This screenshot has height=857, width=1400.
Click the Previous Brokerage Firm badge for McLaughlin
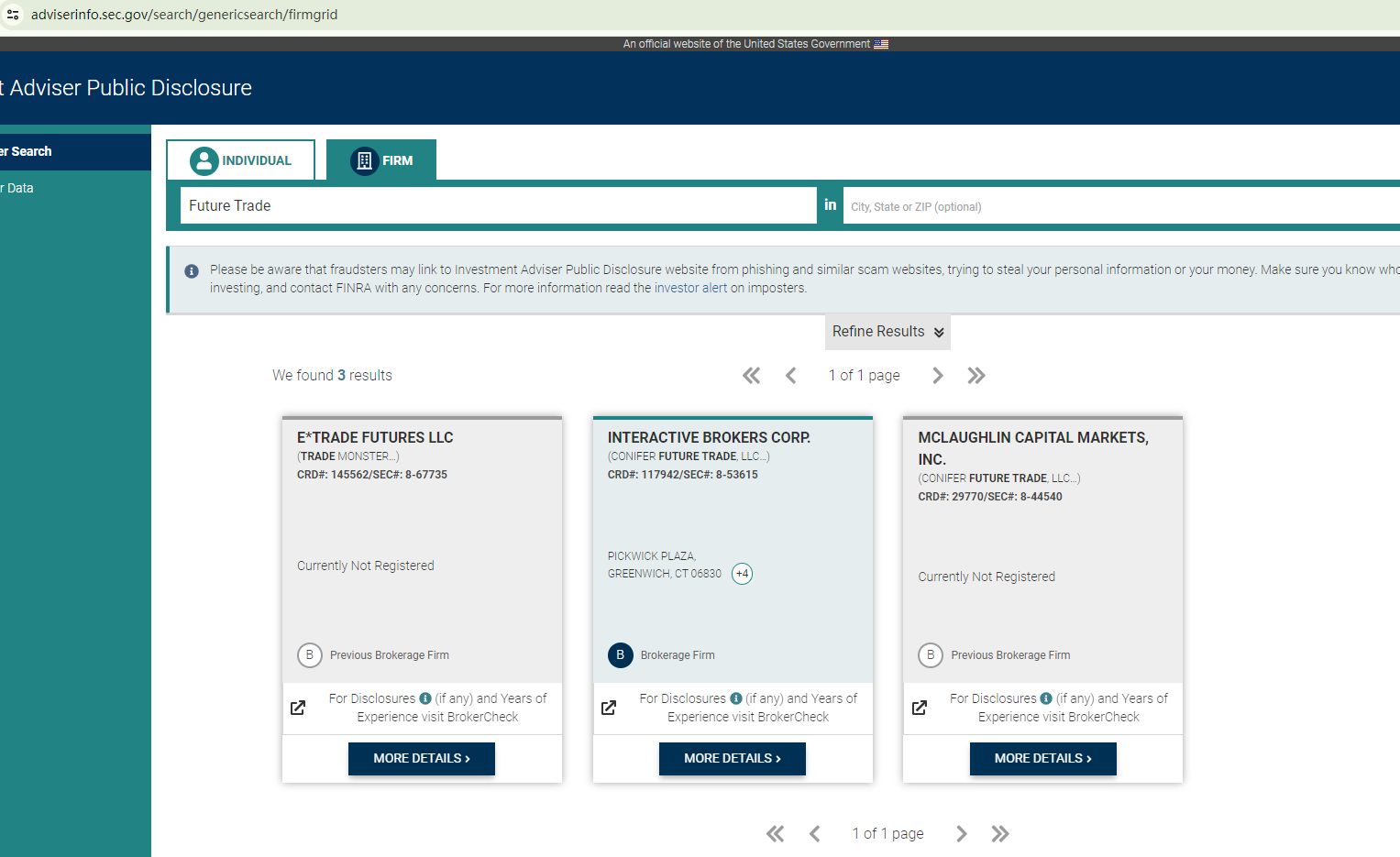(x=995, y=655)
